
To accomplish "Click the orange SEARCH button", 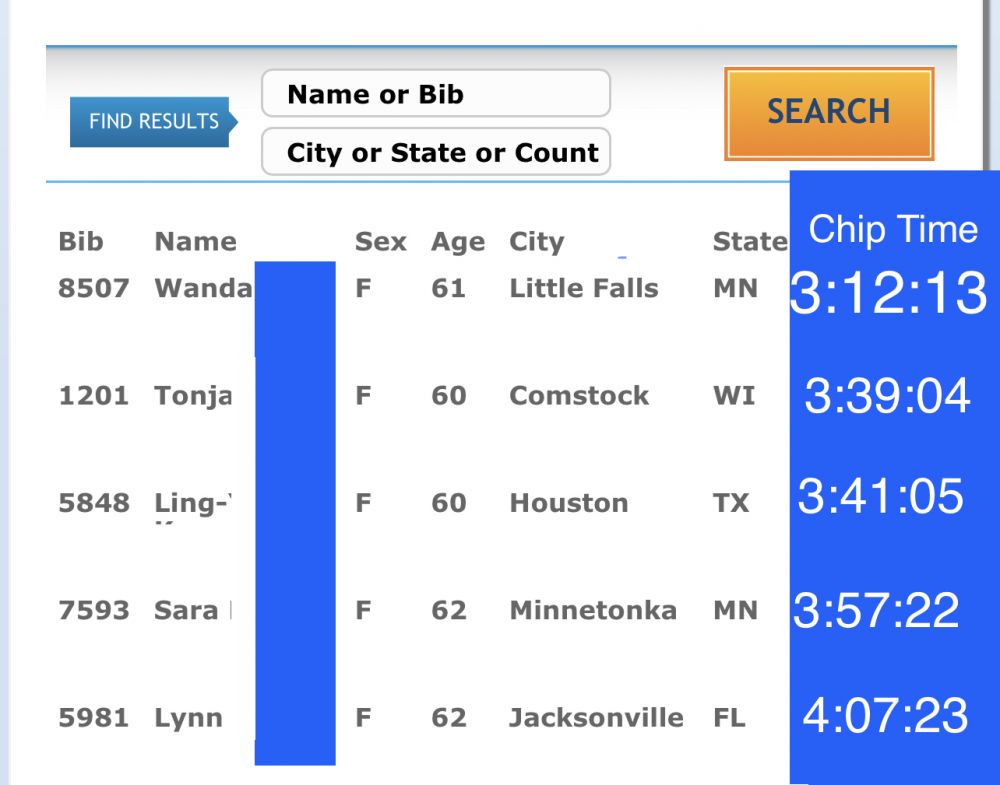I will pyautogui.click(x=828, y=113).
